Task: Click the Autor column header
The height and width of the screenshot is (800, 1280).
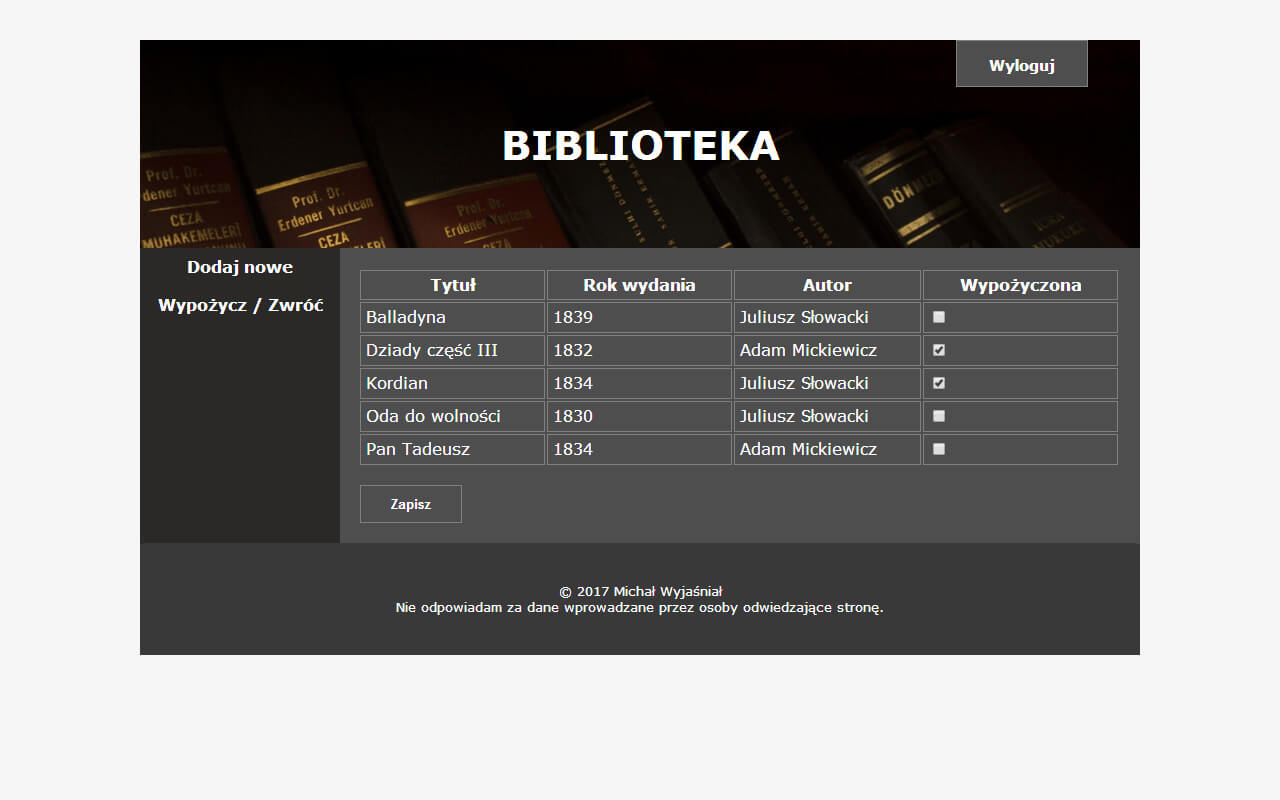Action: click(826, 285)
